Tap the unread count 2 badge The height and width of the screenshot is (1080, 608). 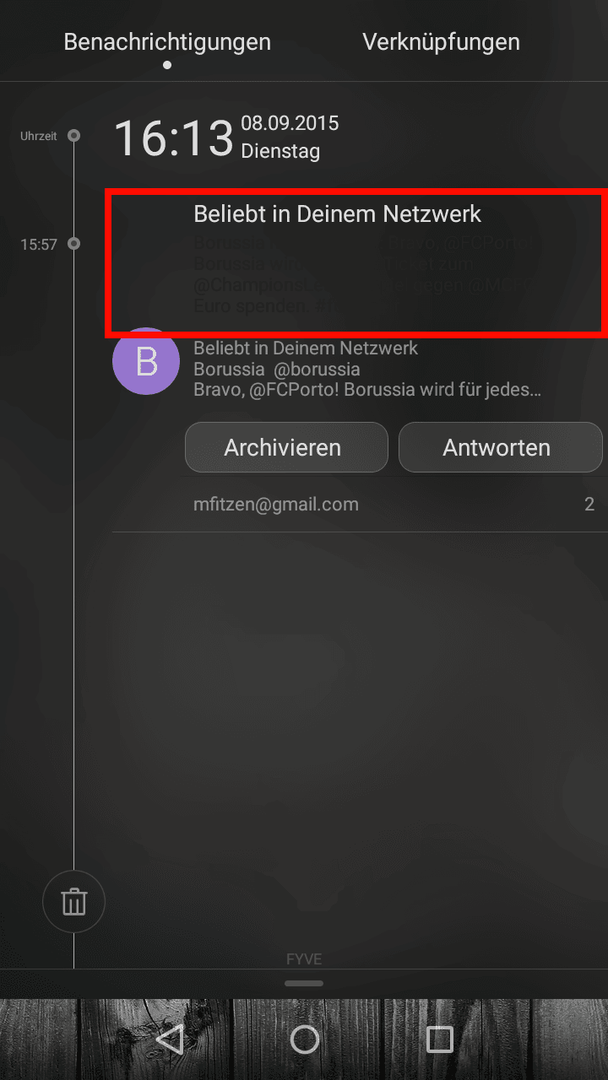(589, 504)
